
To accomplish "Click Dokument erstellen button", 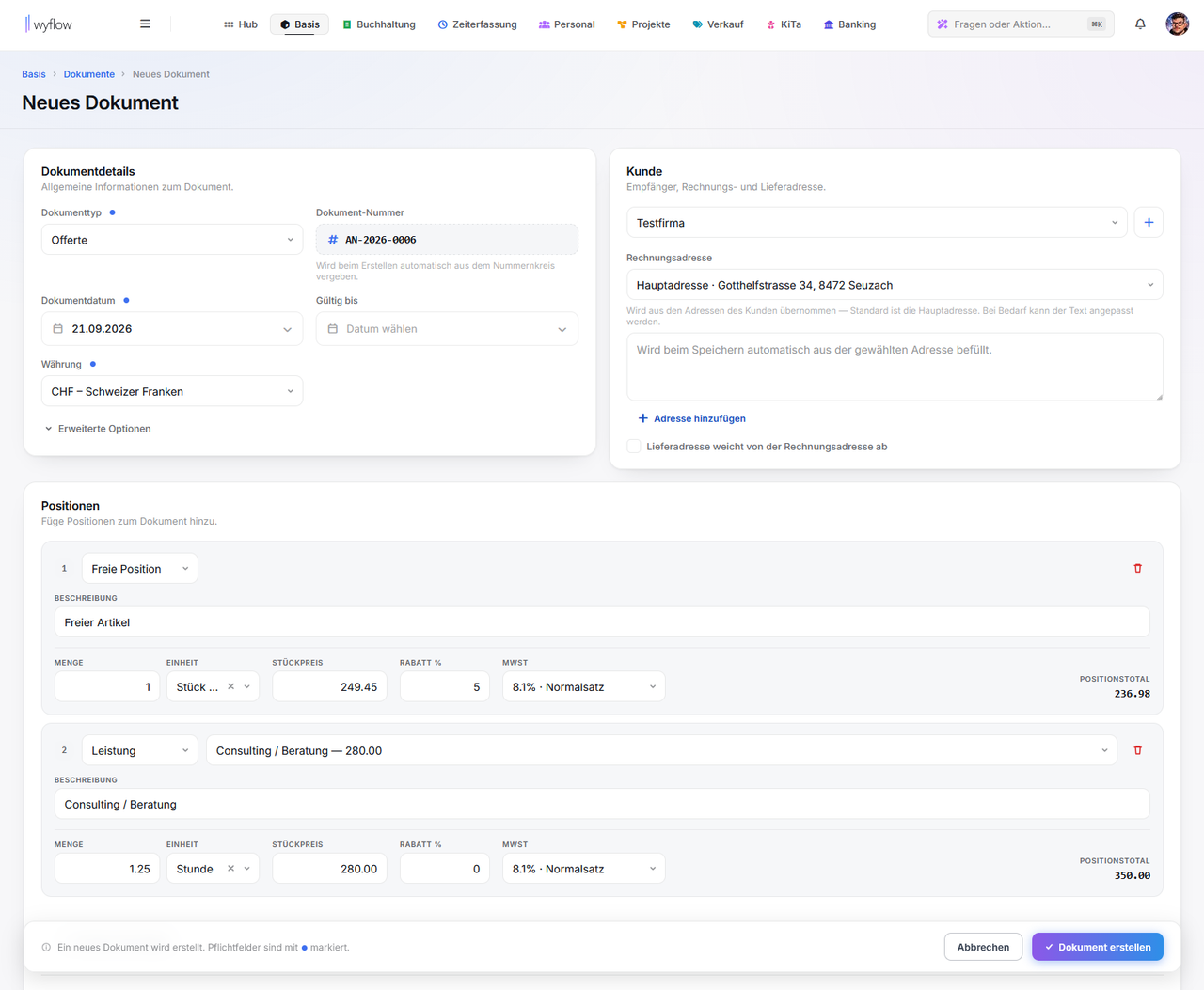I will coord(1097,947).
